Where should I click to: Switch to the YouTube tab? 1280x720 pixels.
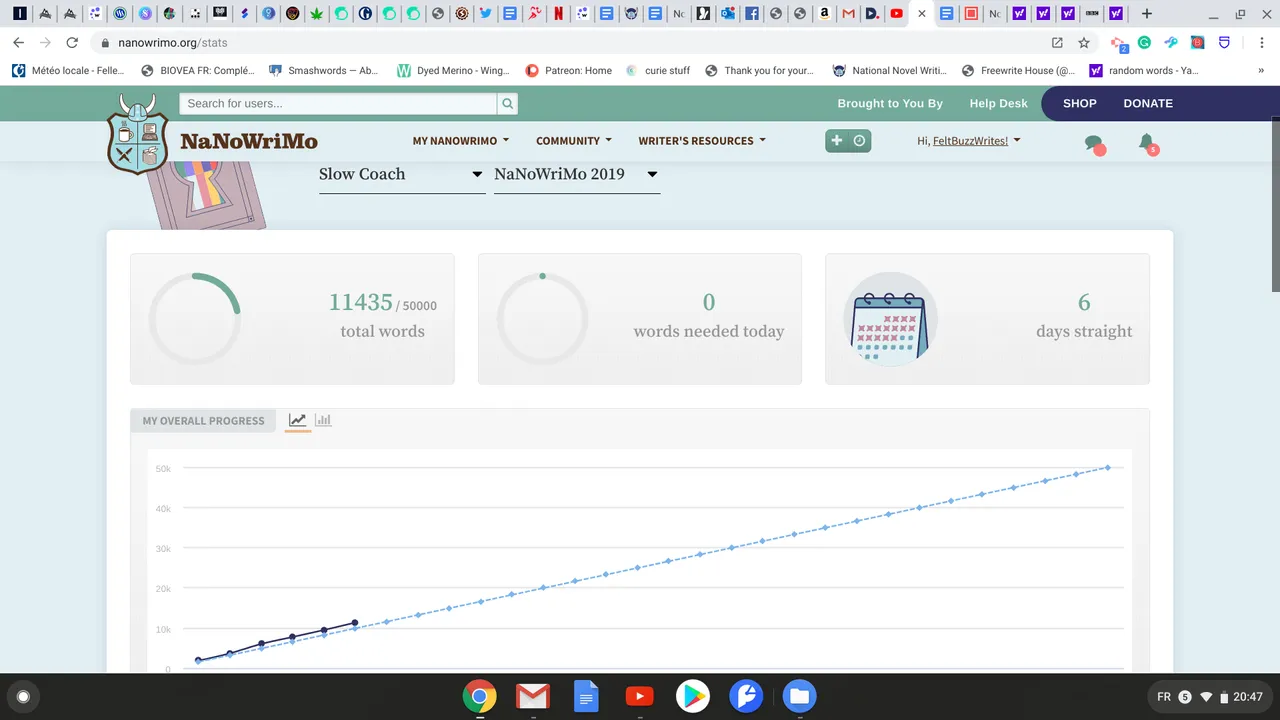(x=896, y=14)
